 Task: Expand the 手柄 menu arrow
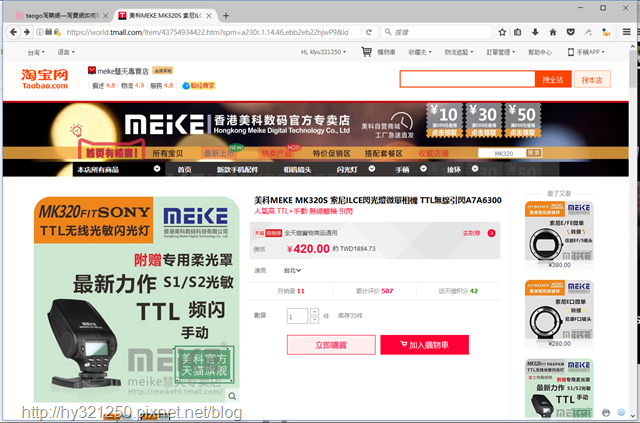point(423,169)
